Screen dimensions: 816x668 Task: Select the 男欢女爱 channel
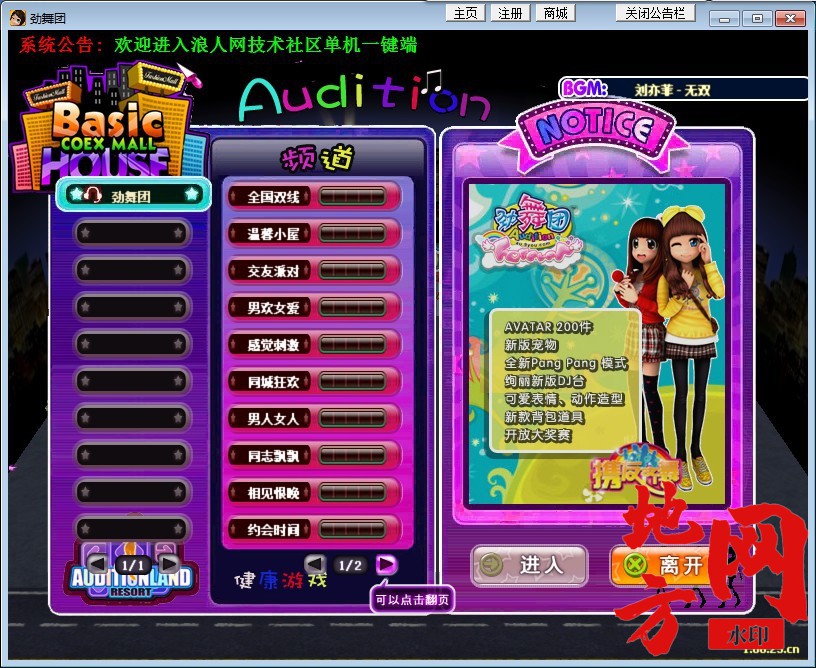click(x=314, y=307)
